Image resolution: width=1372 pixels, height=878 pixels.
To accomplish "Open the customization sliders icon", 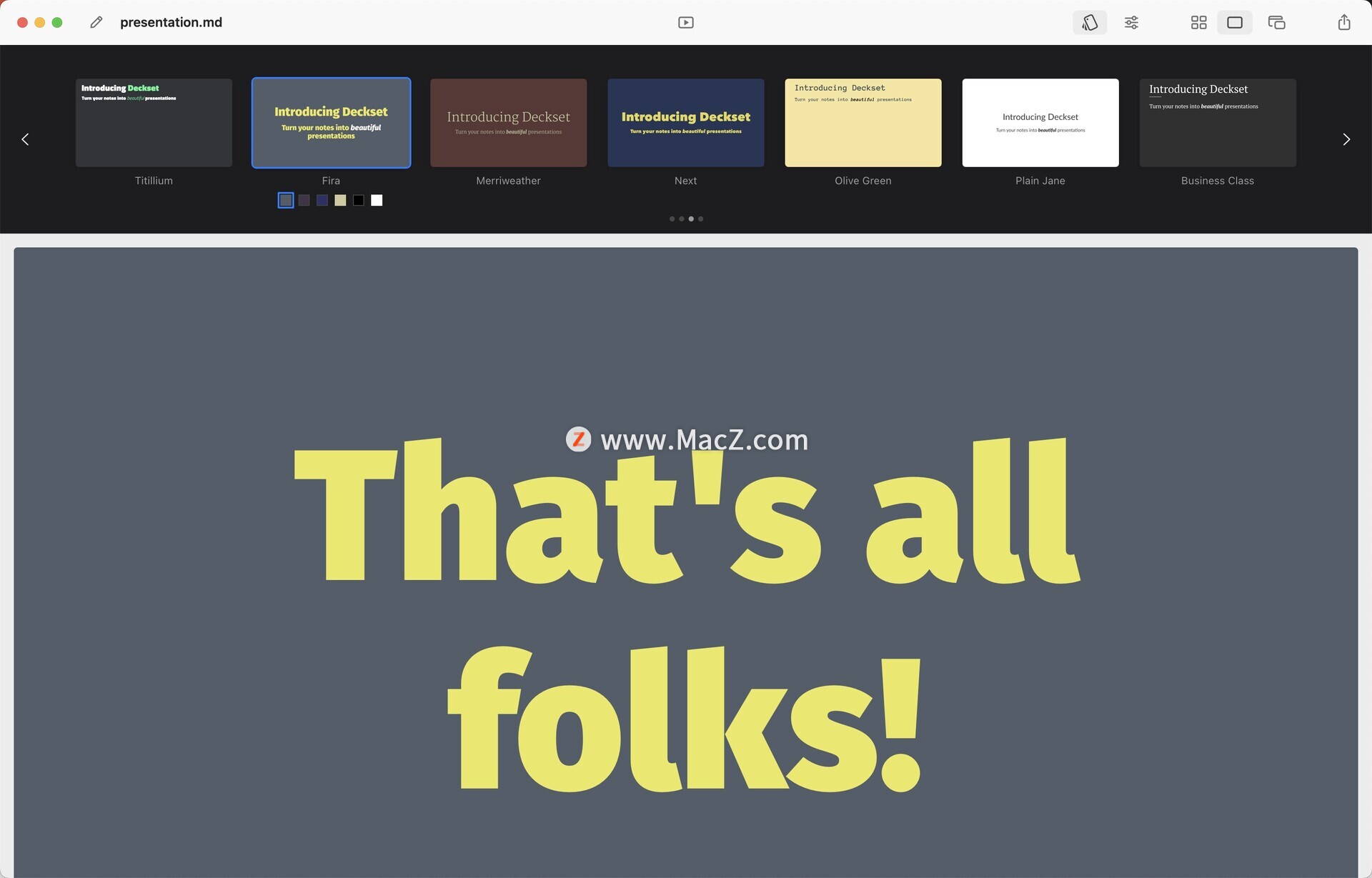I will [x=1131, y=22].
